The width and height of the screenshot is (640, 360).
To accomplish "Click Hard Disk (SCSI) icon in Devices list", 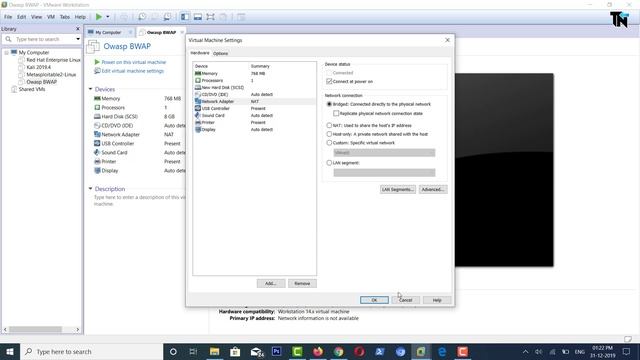I will tap(97, 116).
